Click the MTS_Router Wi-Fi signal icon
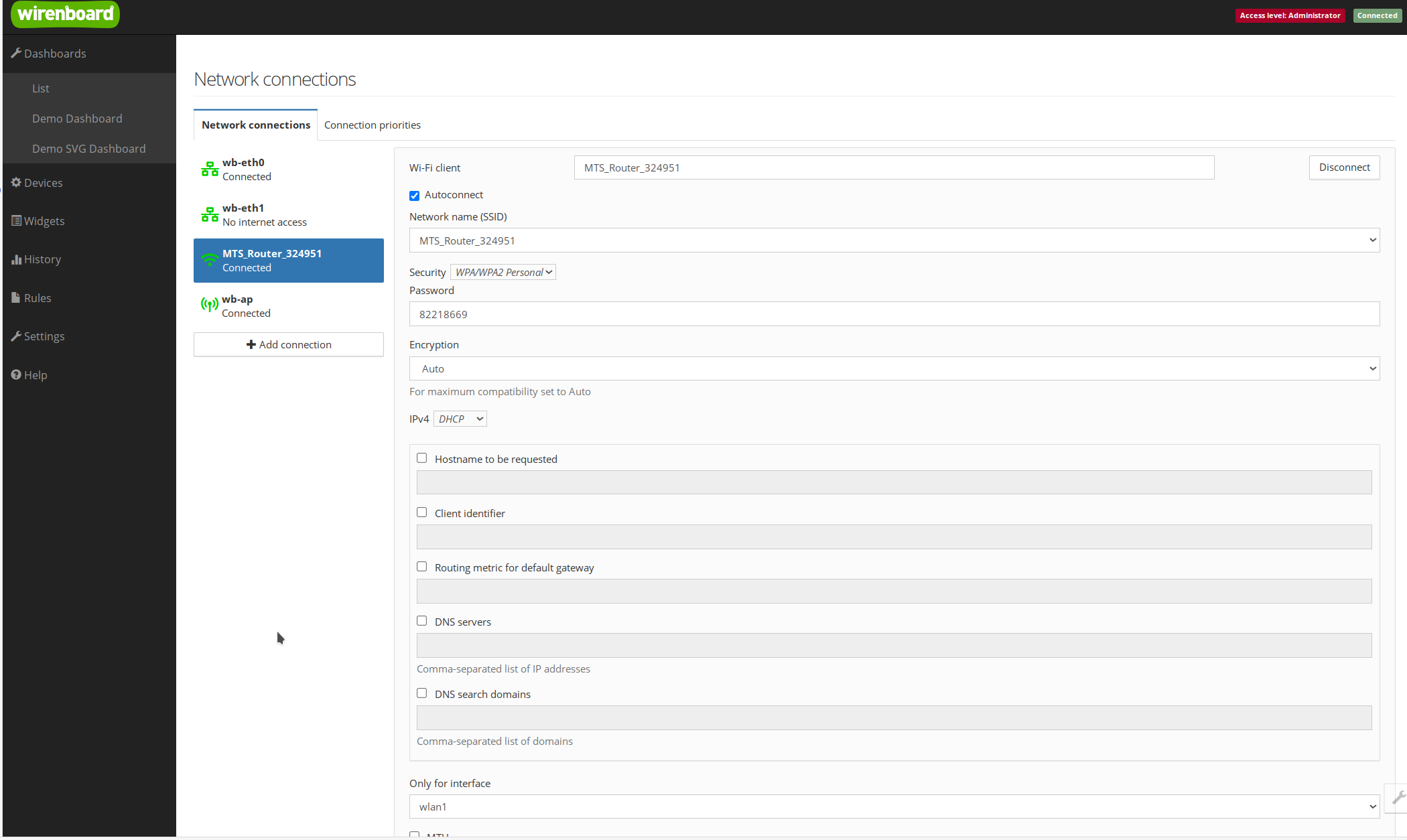 click(210, 260)
